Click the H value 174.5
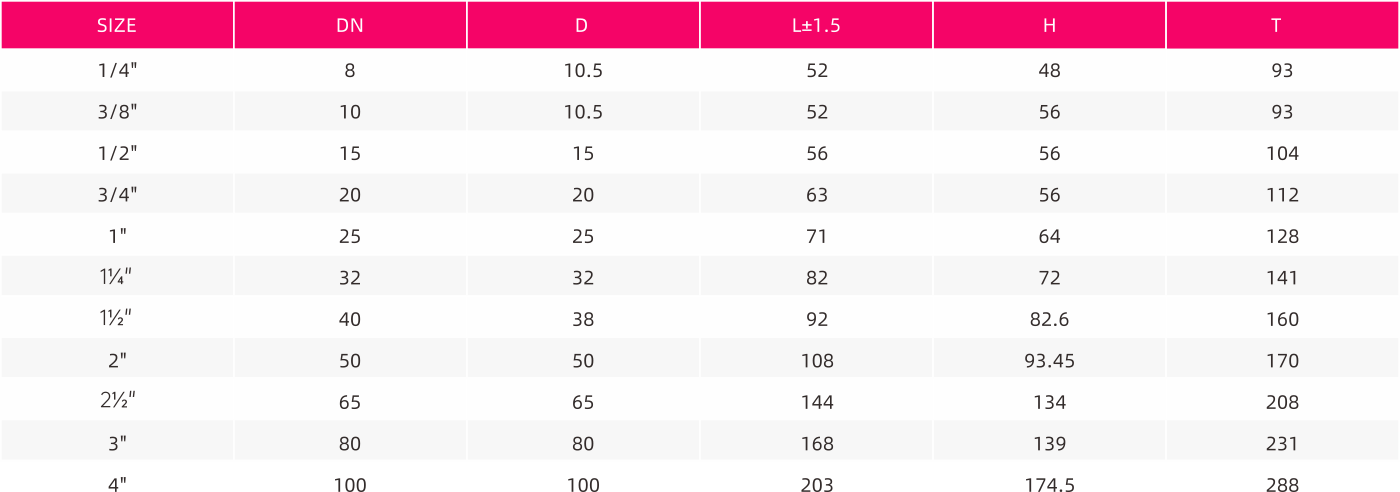The height and width of the screenshot is (492, 1400). coord(1049,486)
